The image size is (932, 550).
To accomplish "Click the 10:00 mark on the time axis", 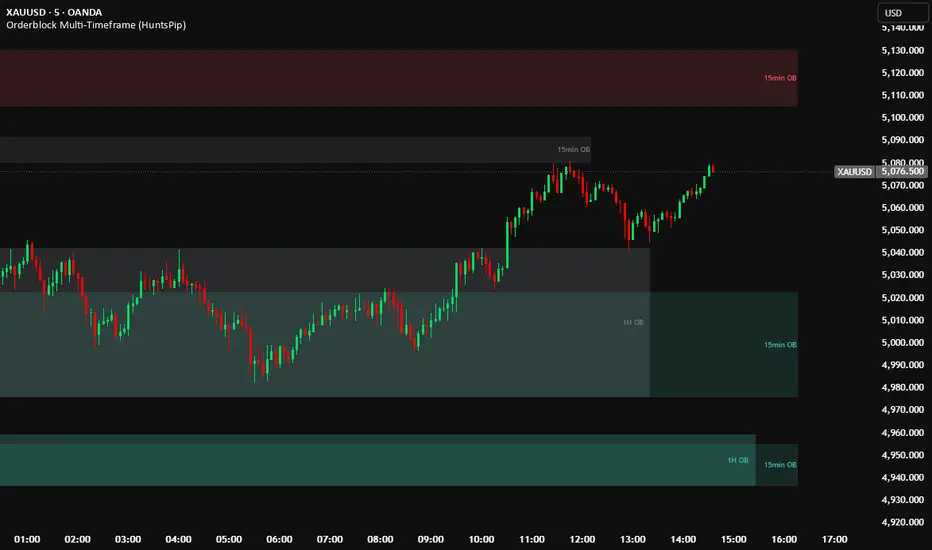I will coord(482,539).
